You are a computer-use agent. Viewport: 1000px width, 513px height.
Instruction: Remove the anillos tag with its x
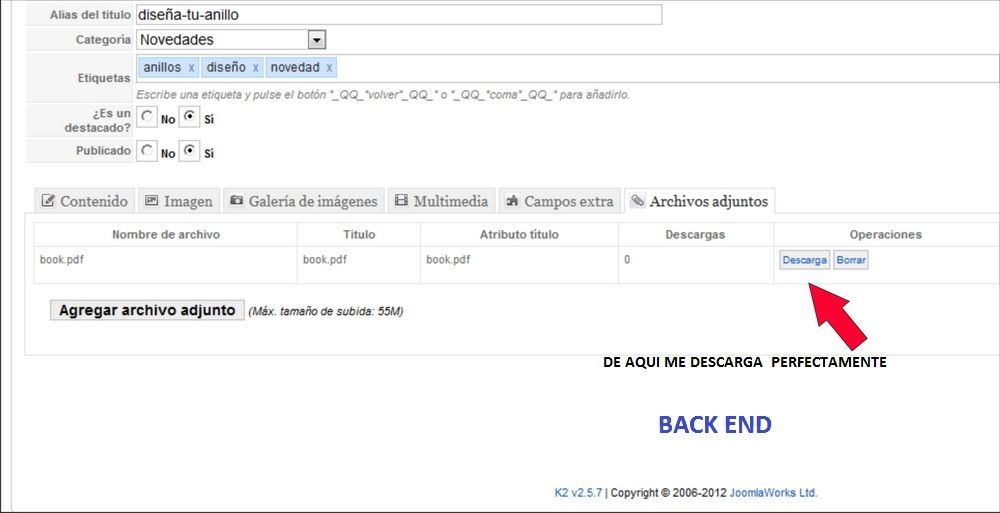(x=191, y=68)
